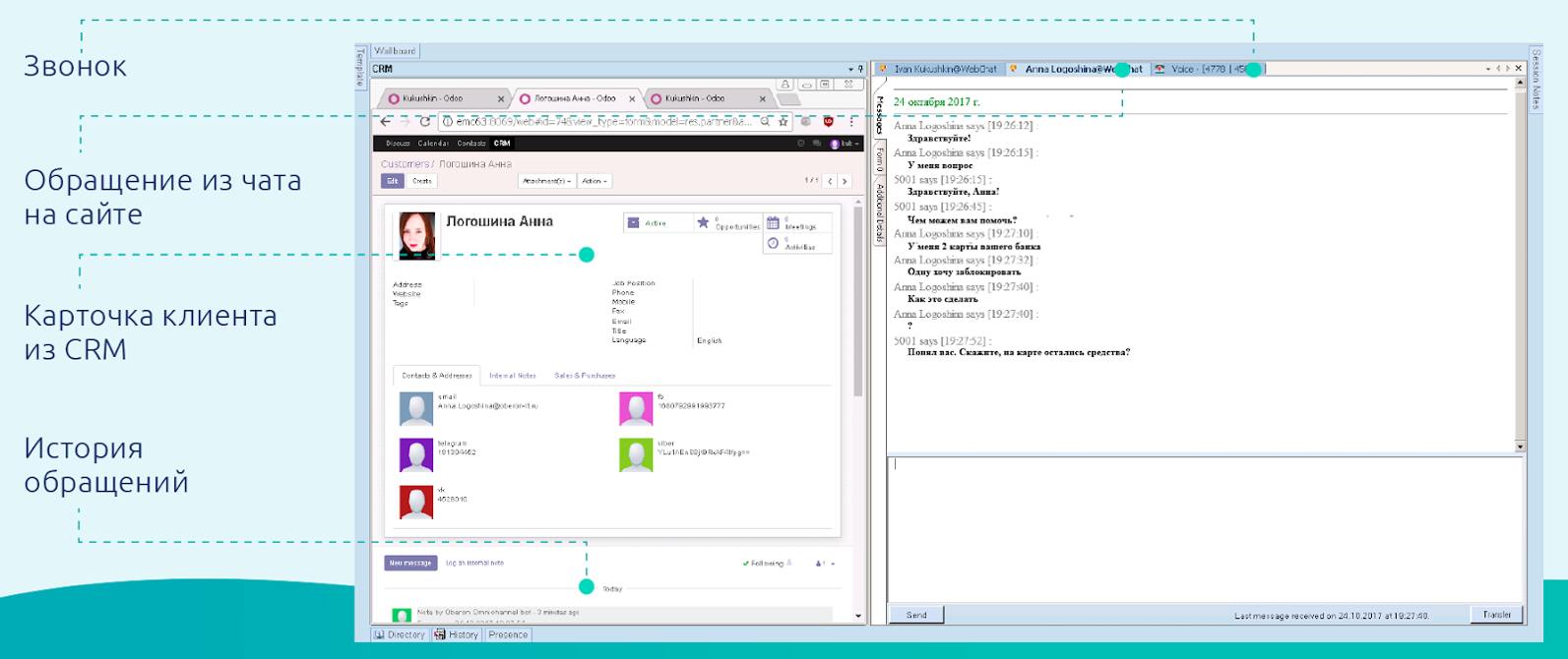Click the Activities clock icon

pyautogui.click(x=774, y=243)
